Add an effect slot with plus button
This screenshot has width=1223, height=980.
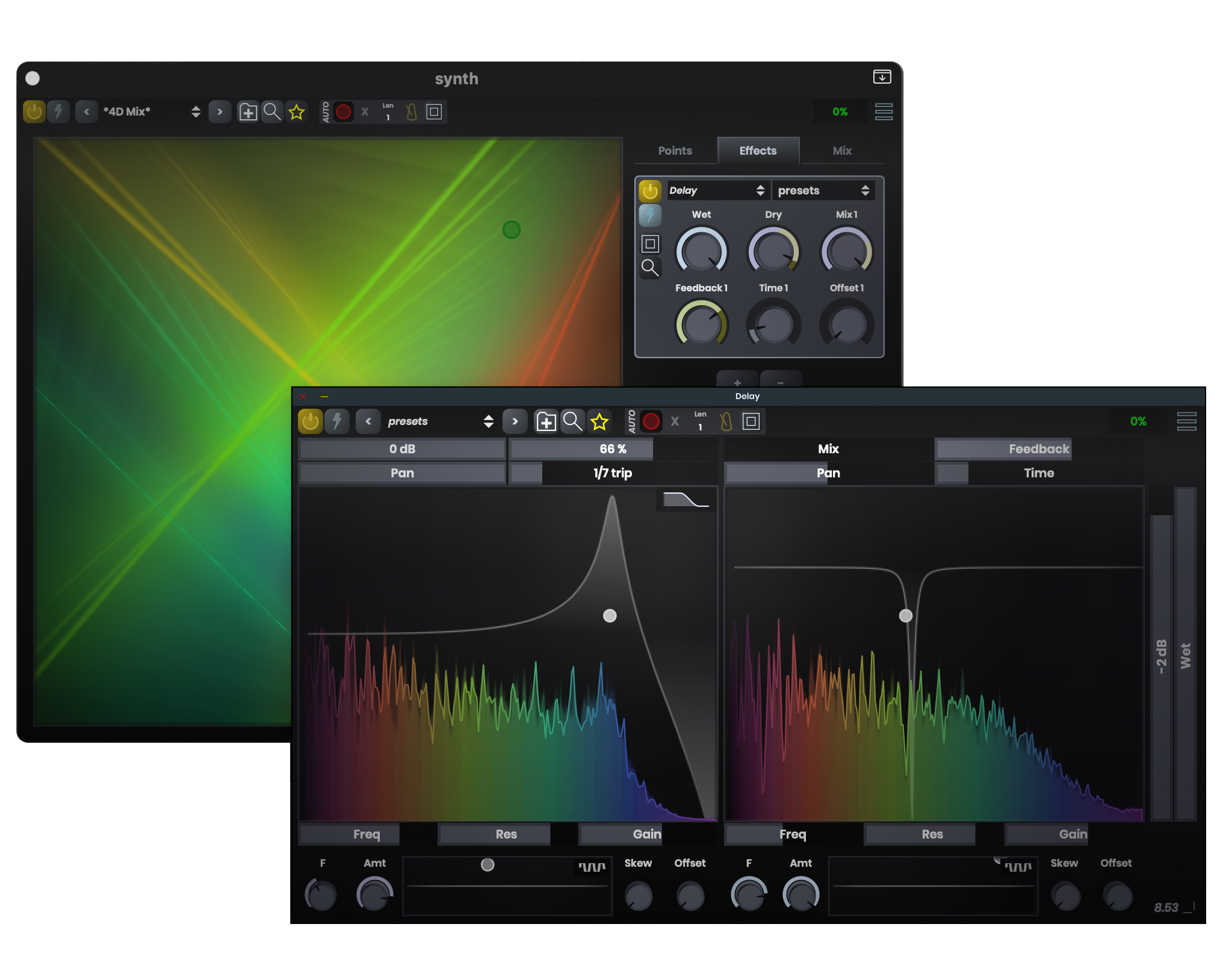click(x=737, y=379)
